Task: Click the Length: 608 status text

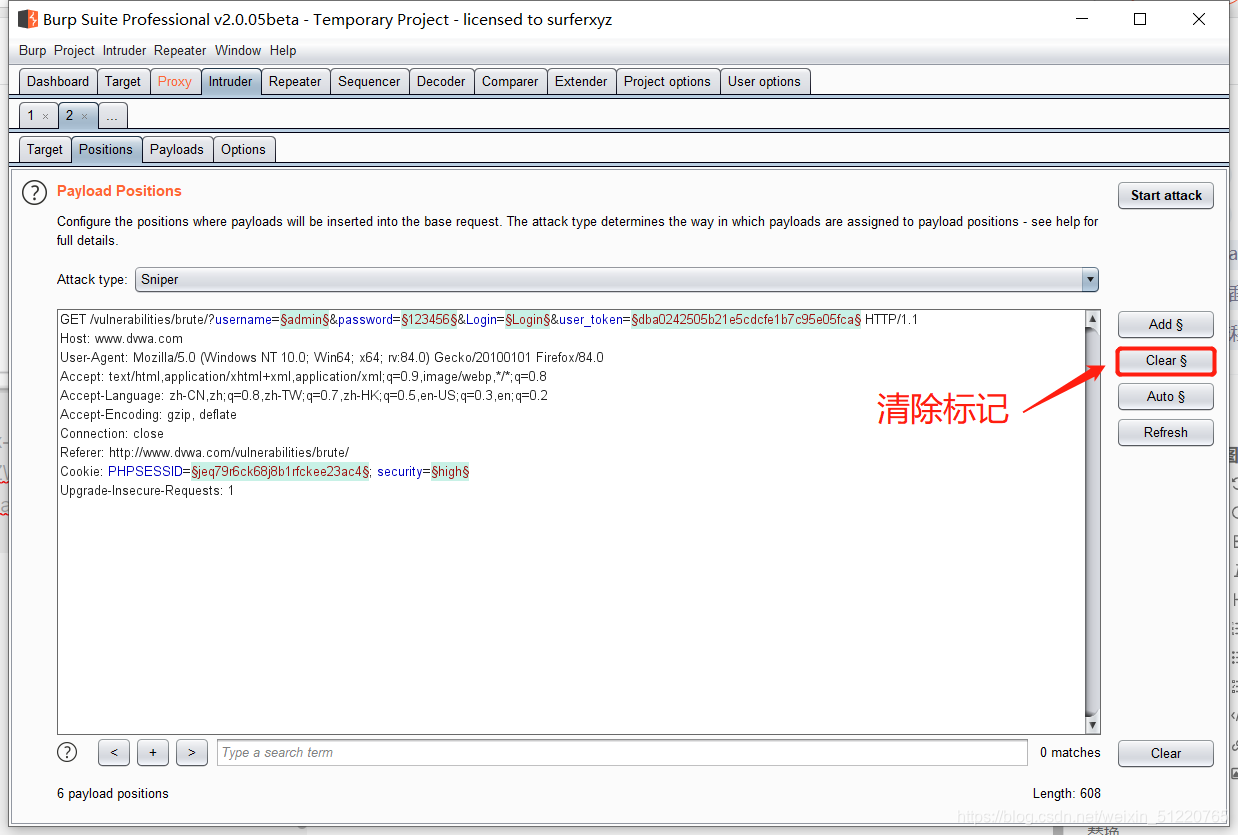Action: click(1066, 794)
